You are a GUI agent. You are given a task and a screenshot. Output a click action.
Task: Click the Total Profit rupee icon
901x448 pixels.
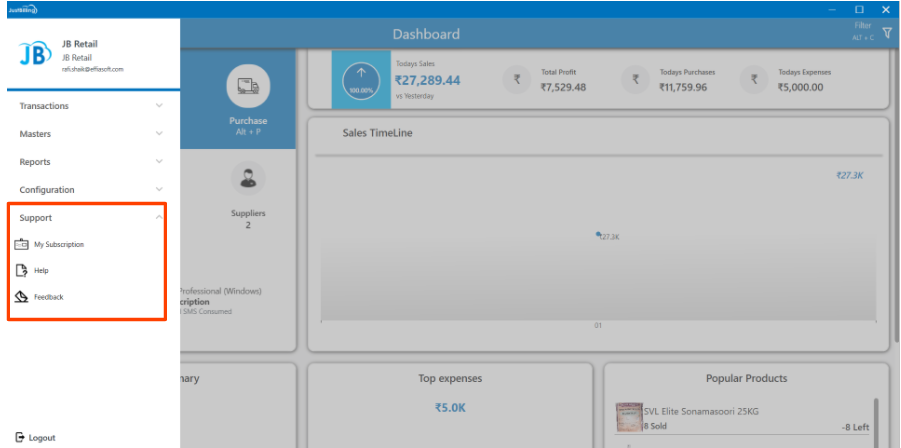(516, 80)
